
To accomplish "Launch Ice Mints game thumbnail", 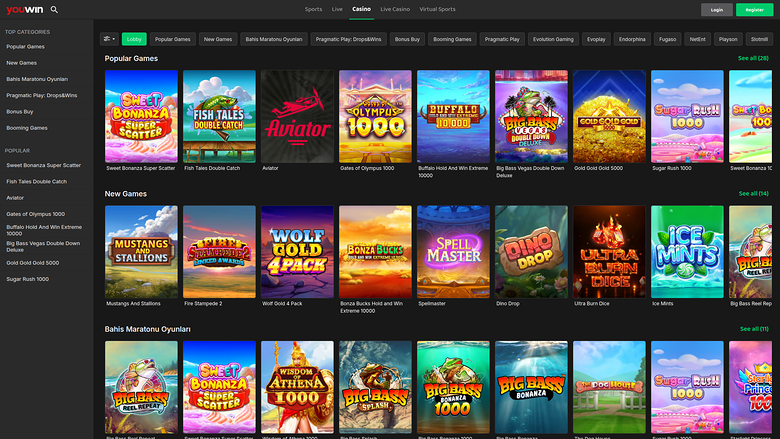I will pyautogui.click(x=687, y=252).
